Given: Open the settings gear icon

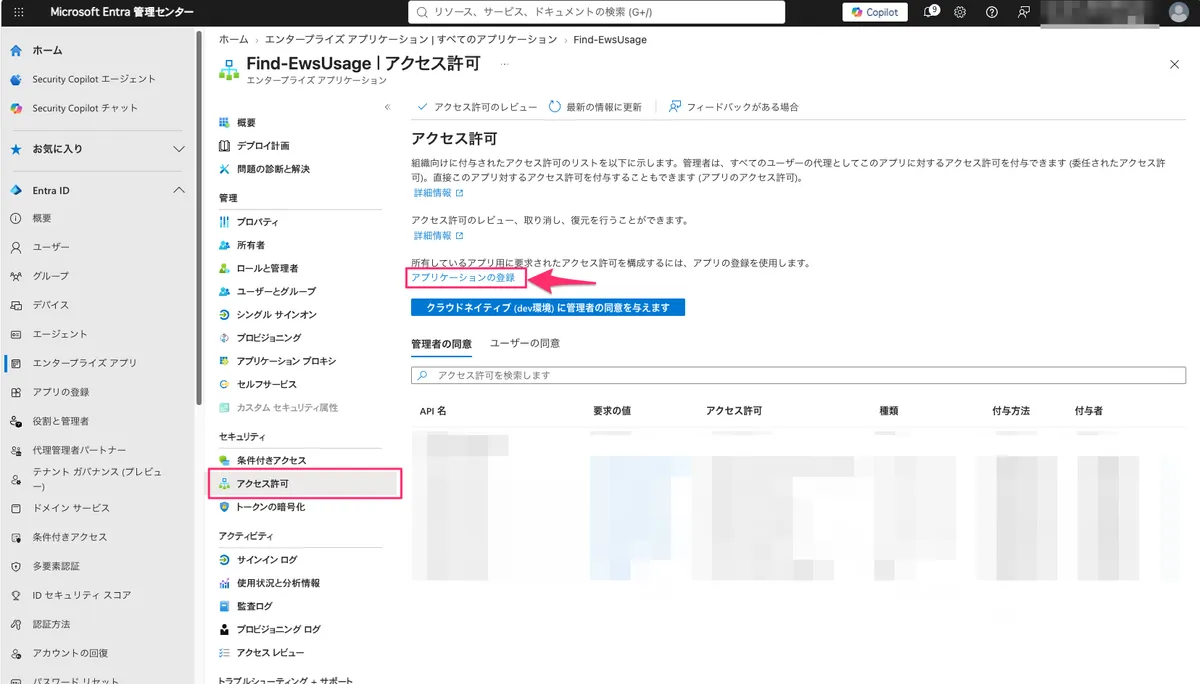Looking at the screenshot, I should (x=960, y=12).
